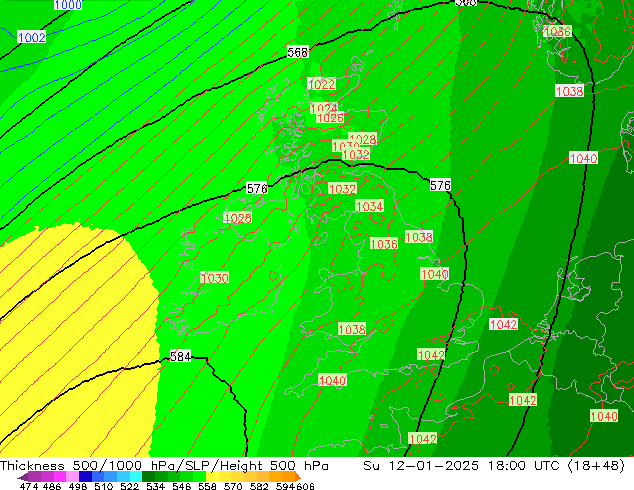Select the black 568 height contour label
This screenshot has width=634, height=490.
click(298, 52)
